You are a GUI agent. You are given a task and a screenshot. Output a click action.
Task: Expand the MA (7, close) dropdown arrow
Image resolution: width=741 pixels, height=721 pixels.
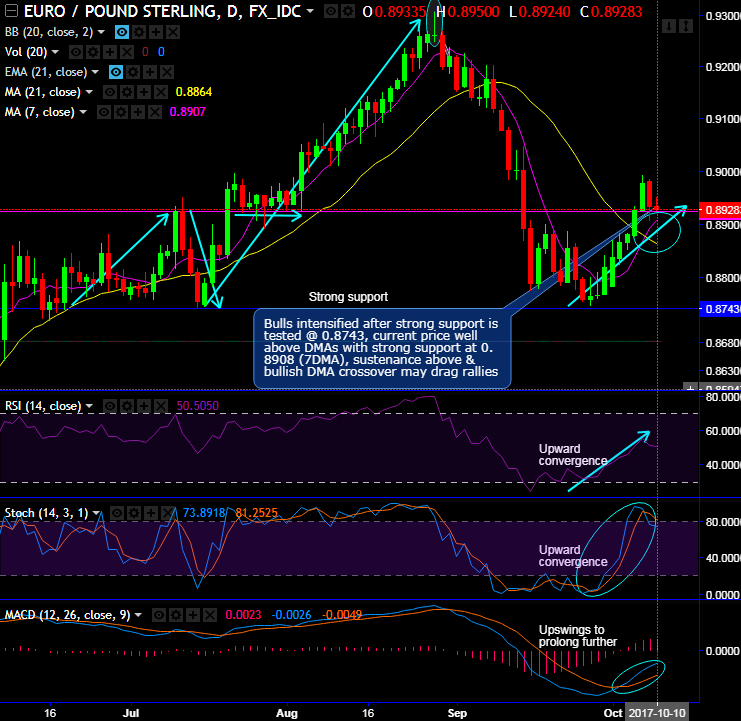[x=83, y=112]
